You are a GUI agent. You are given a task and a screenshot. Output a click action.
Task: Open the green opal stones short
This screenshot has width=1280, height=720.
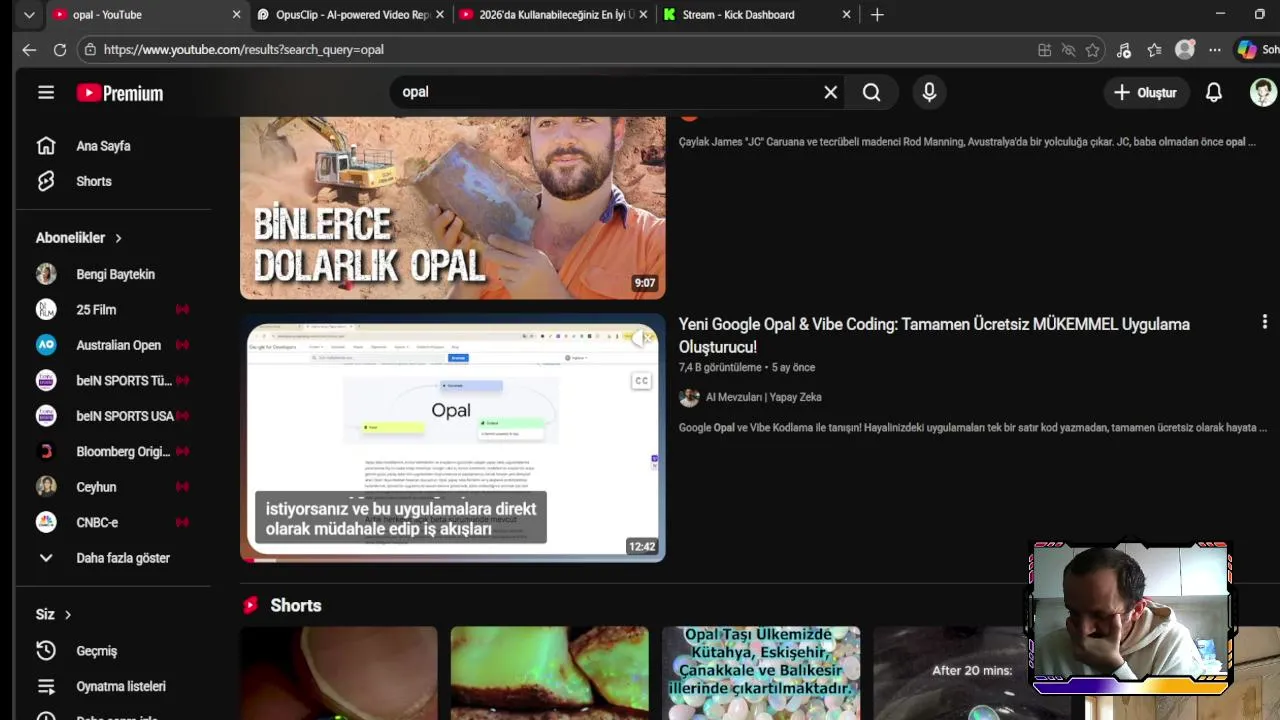coord(549,673)
